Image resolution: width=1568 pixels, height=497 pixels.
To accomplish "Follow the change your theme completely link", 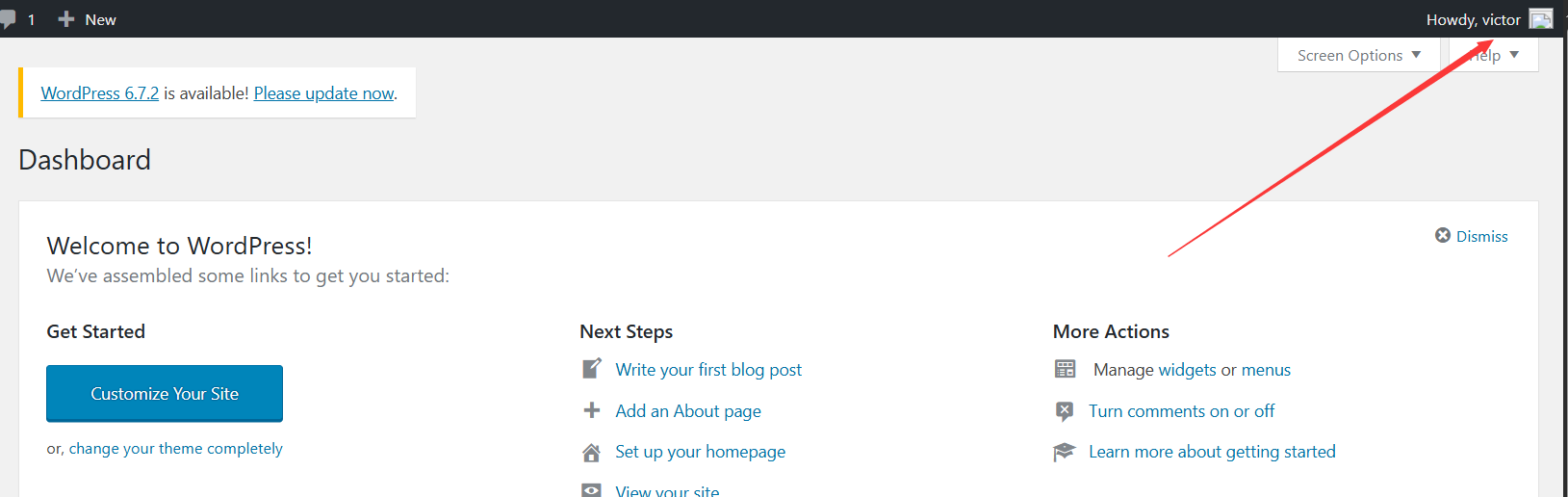I will tap(176, 449).
